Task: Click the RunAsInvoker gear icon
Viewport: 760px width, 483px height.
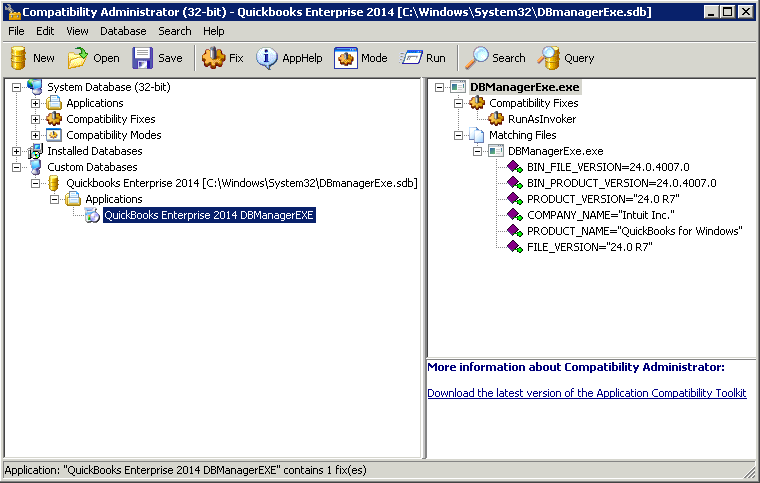Action: [x=496, y=119]
